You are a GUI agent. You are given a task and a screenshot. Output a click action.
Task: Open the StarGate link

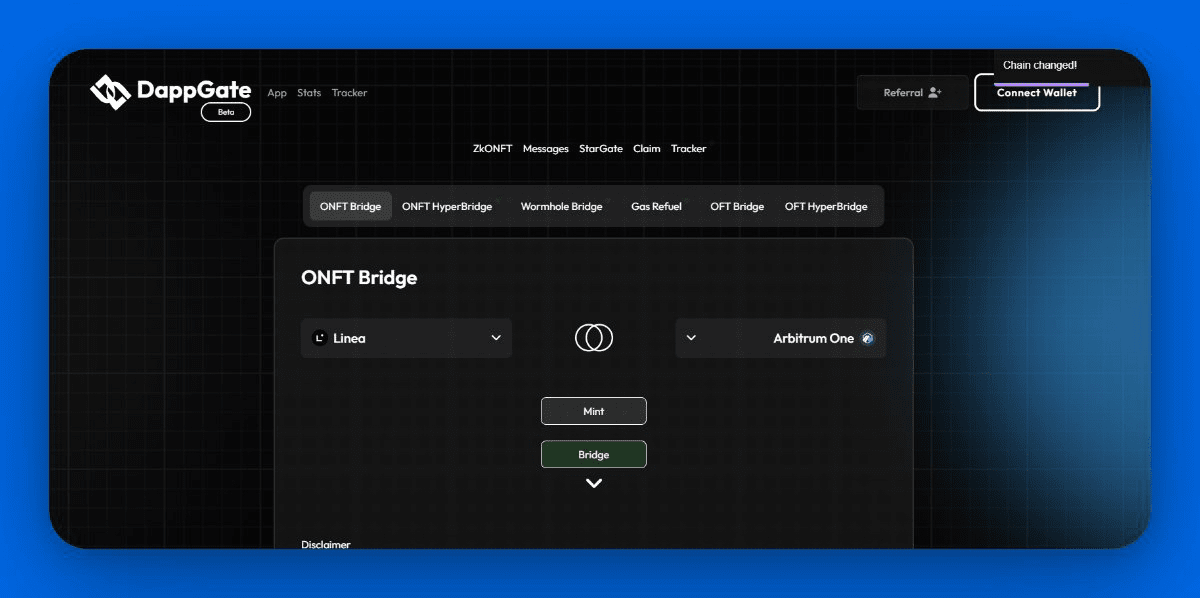tap(601, 148)
